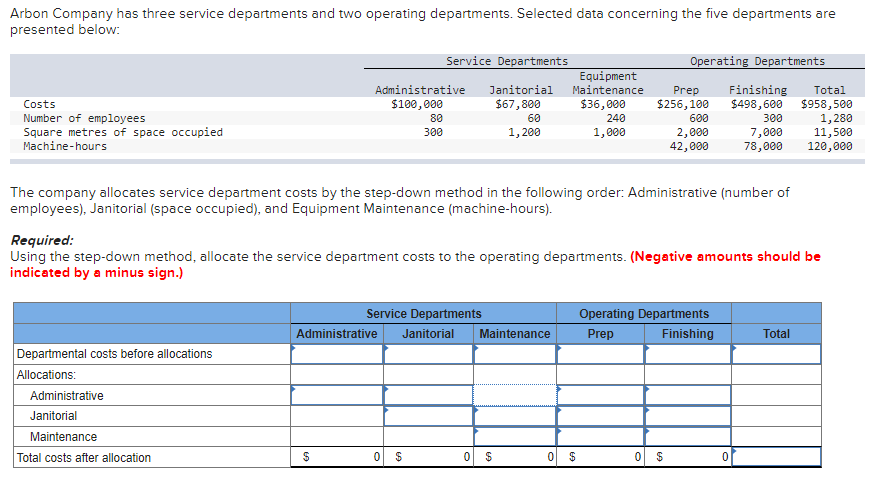
Task: Click Maintenance departmental costs before allocations cell
Action: click(515, 354)
